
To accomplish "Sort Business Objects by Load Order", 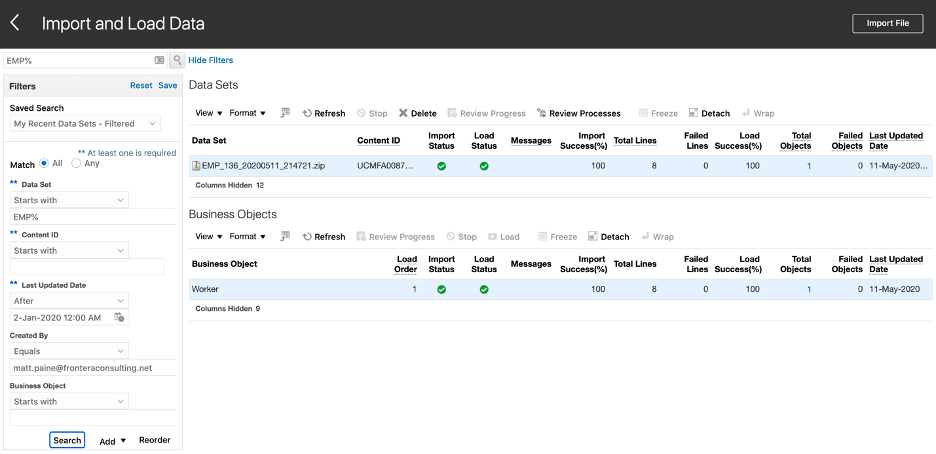I will 406,264.
